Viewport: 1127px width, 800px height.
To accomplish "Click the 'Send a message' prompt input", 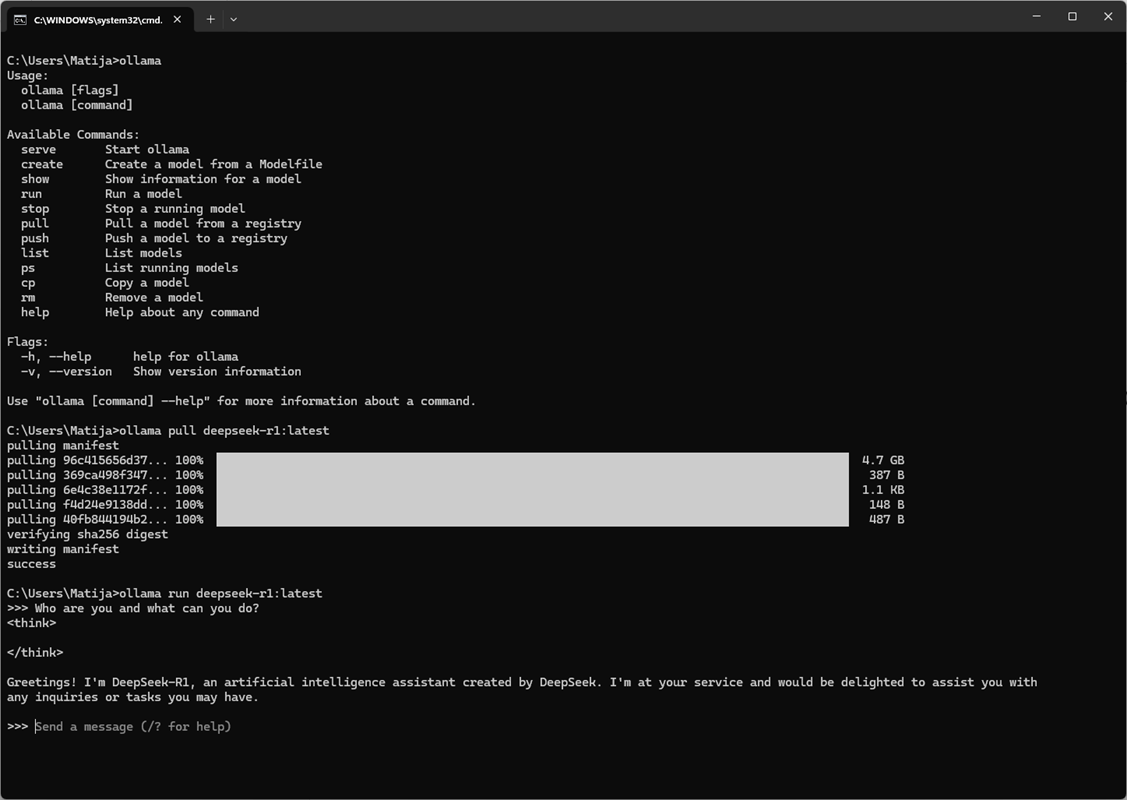I will (x=133, y=727).
